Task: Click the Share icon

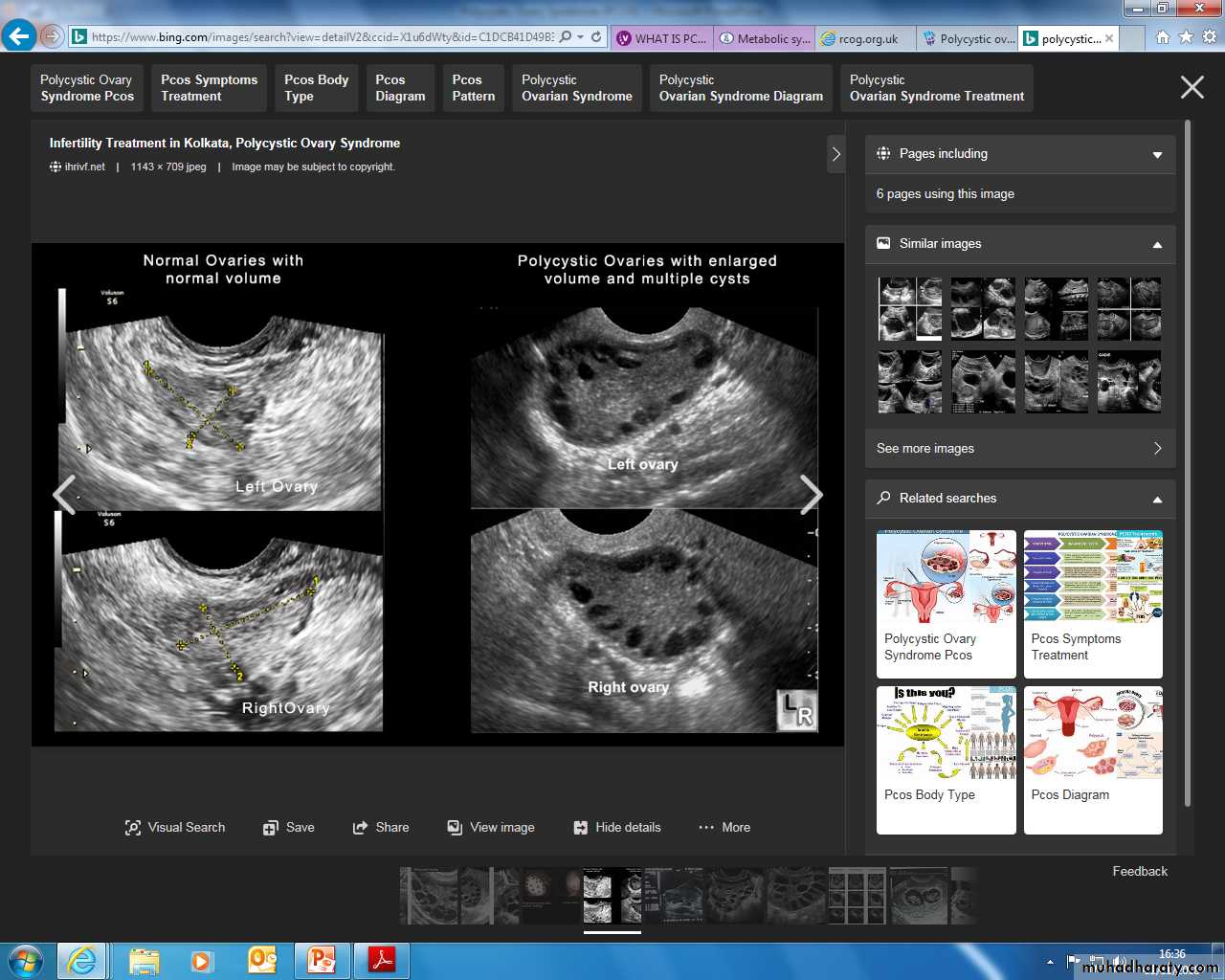Action: click(x=360, y=828)
